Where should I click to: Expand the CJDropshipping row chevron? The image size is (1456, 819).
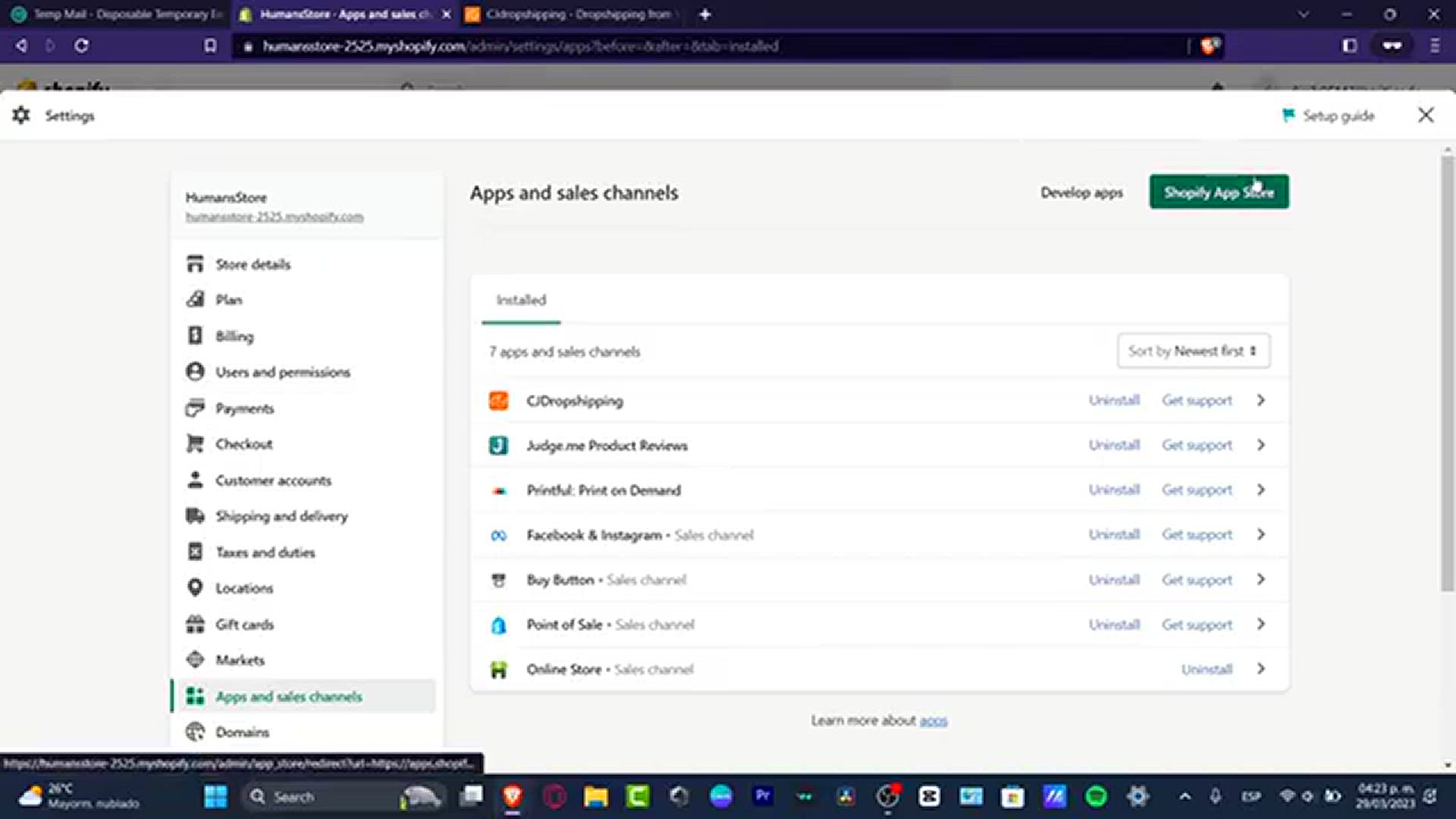[1260, 400]
